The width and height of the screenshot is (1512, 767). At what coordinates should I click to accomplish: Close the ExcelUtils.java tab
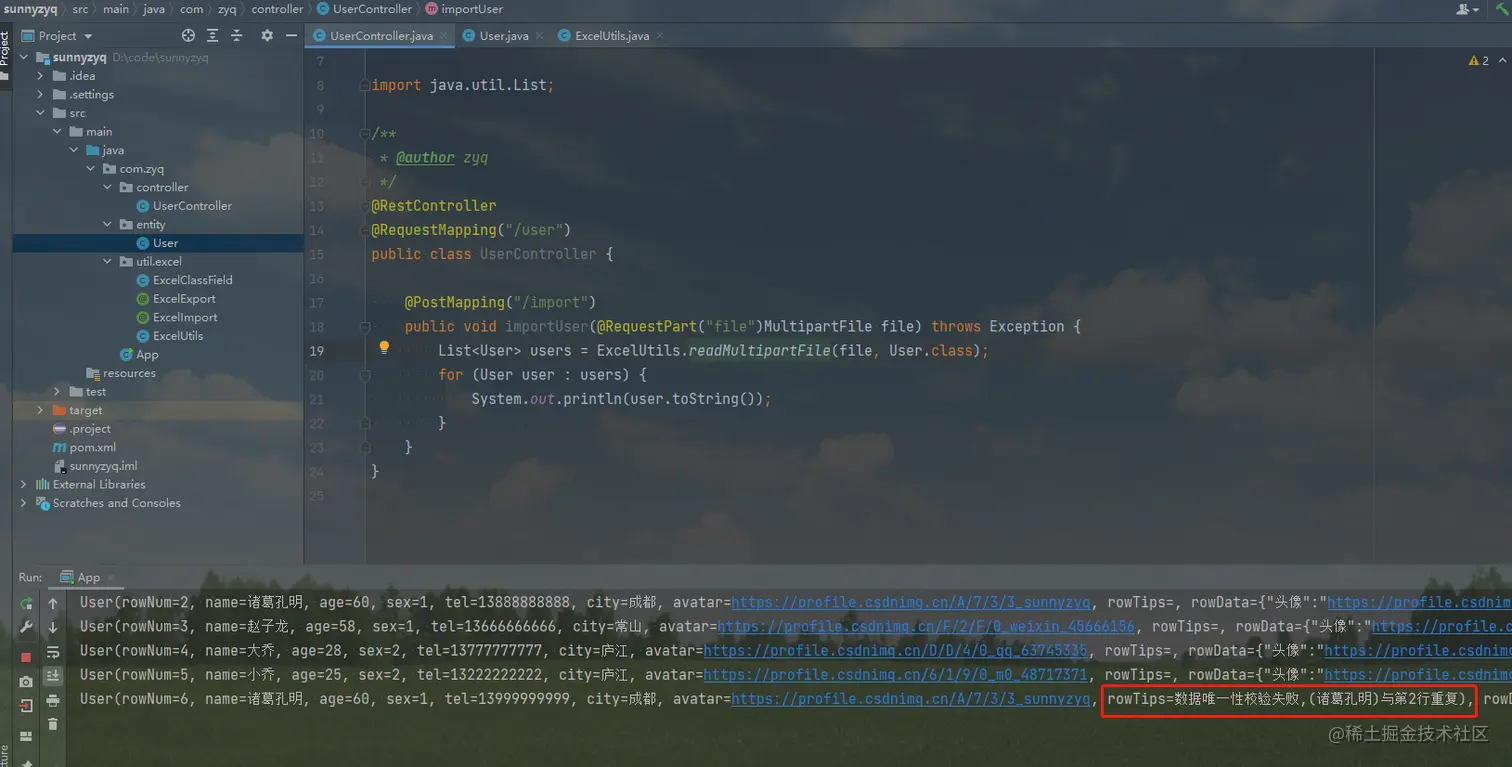[x=659, y=35]
